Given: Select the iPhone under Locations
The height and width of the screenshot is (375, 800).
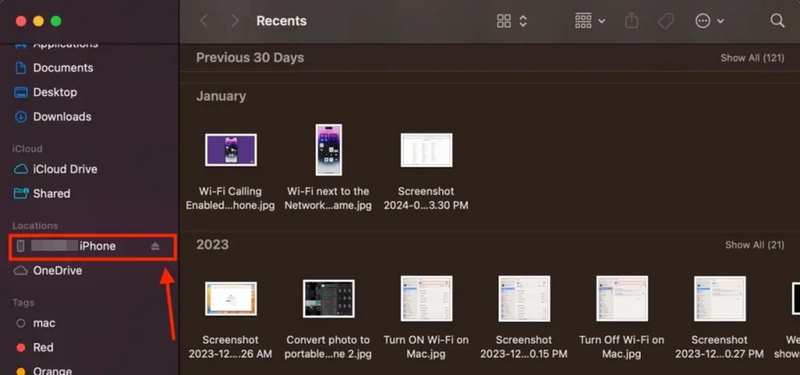Looking at the screenshot, I should tap(92, 246).
